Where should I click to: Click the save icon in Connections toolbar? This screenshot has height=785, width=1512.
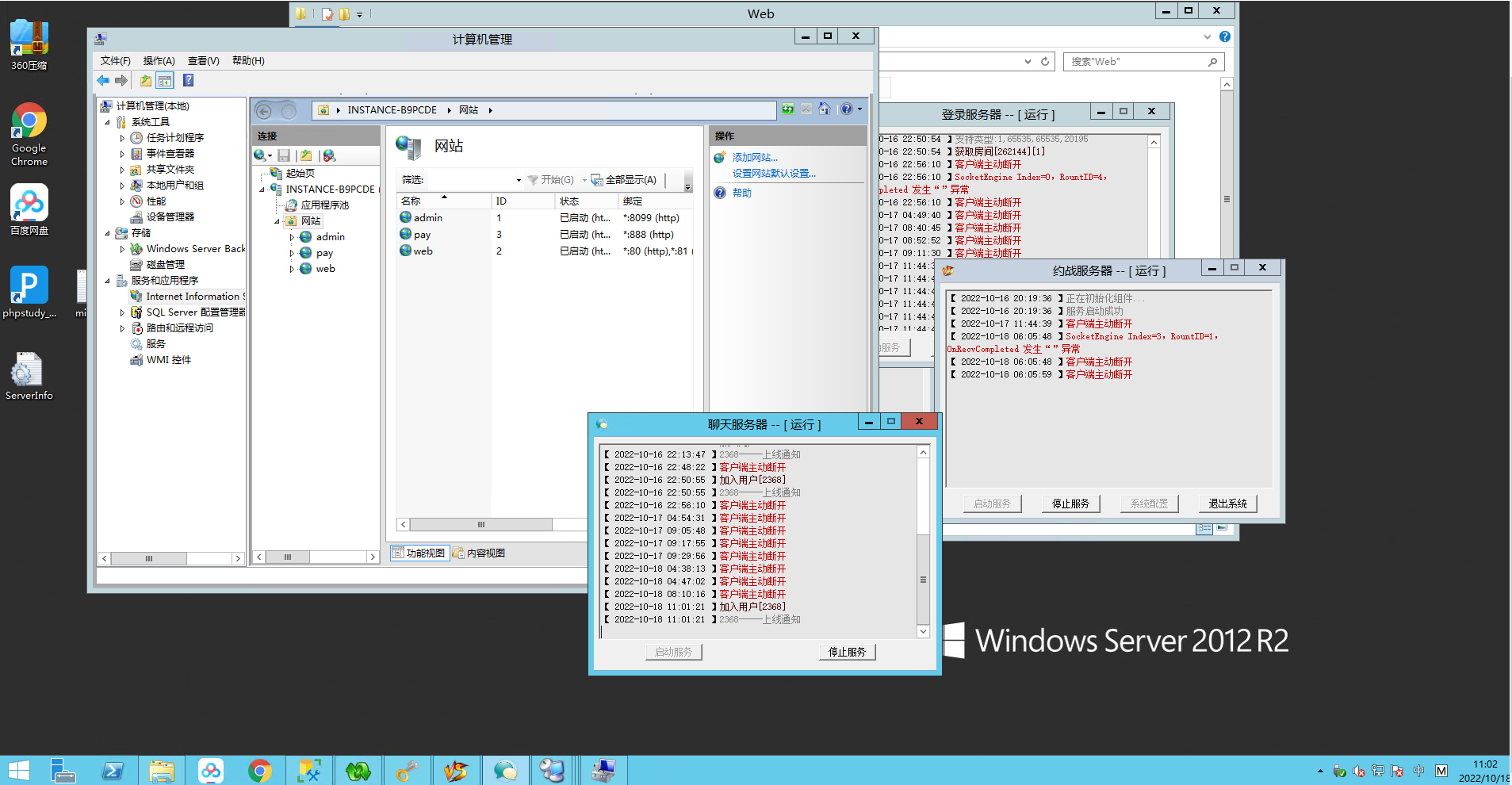[284, 155]
